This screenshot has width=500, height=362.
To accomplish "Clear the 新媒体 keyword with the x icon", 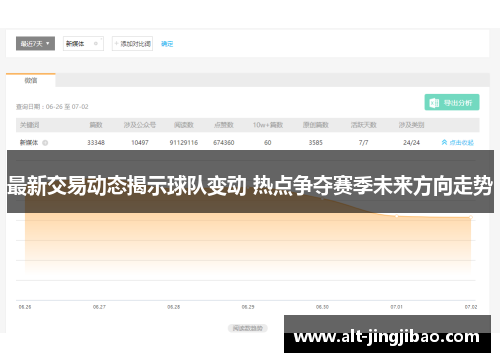I will click(x=96, y=44).
